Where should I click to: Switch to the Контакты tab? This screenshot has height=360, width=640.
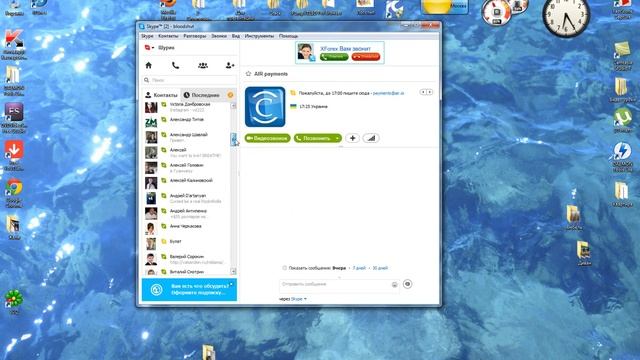[x=161, y=95]
